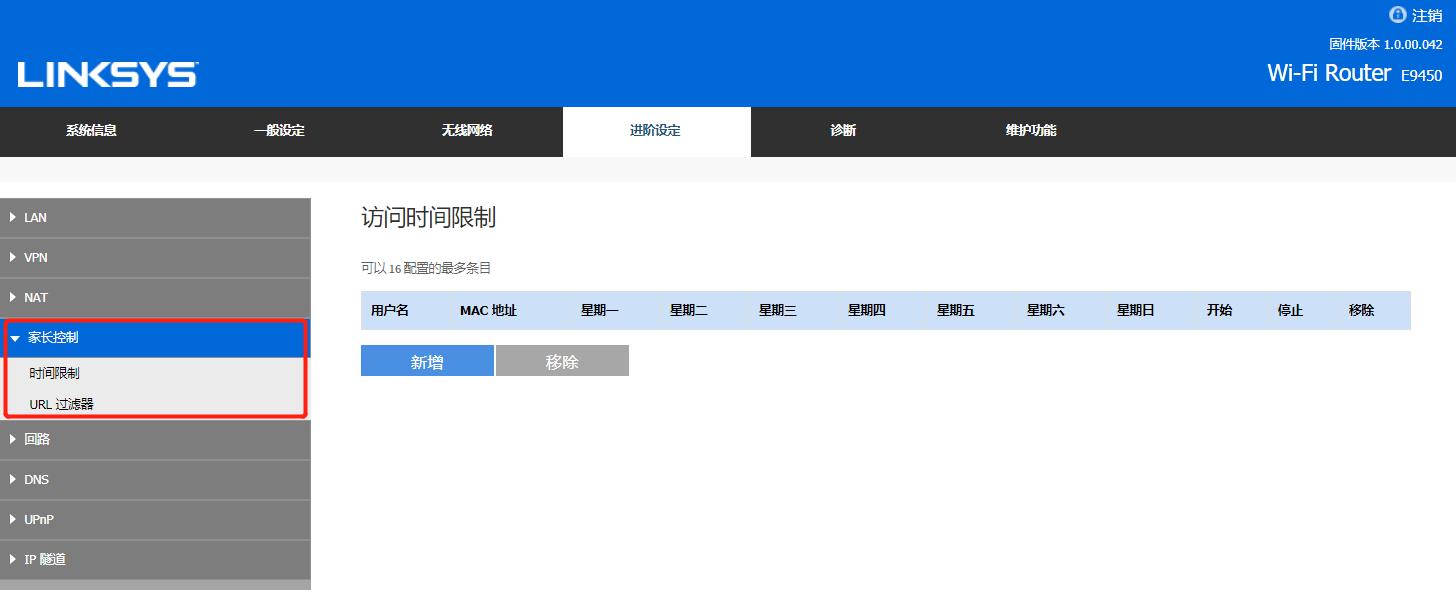Select 时间限制 under 家长控制
This screenshot has height=590, width=1456.
[x=55, y=371]
